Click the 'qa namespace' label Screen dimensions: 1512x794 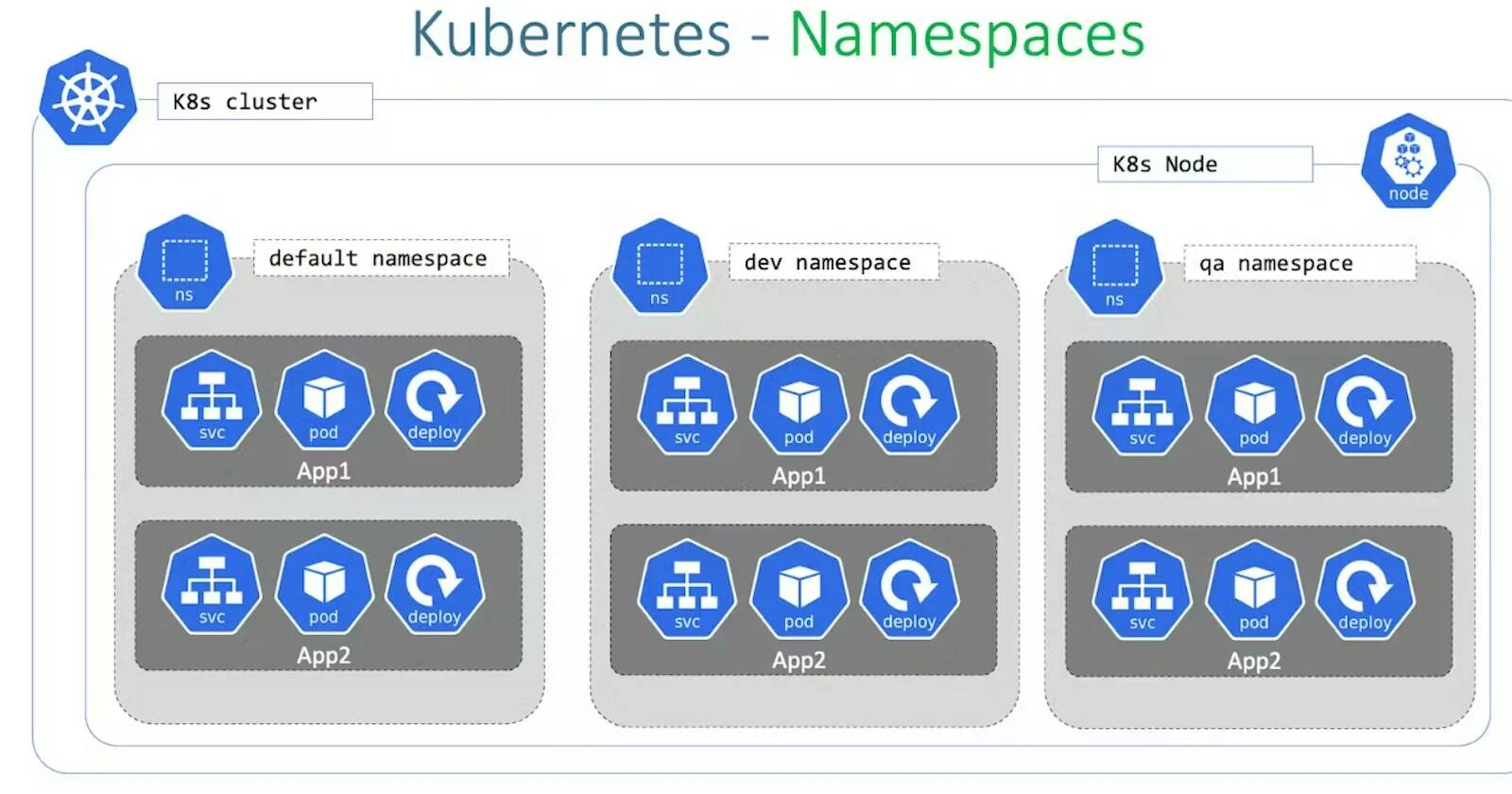point(1299,263)
